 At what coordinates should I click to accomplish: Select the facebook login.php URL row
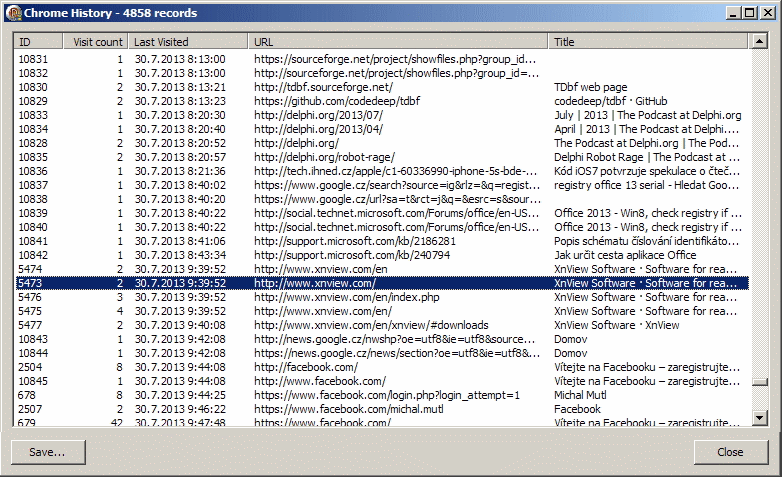tap(382, 395)
